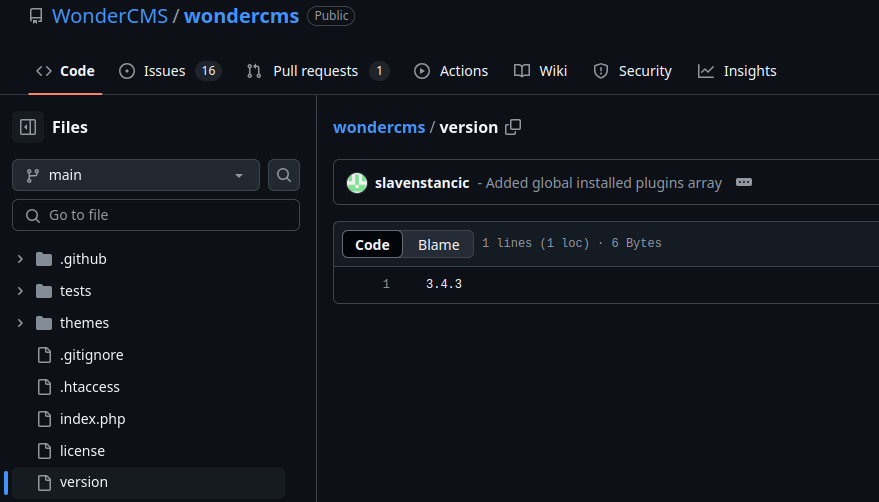Open the wondercms breadcrumb link
The height and width of the screenshot is (502, 879).
[379, 127]
